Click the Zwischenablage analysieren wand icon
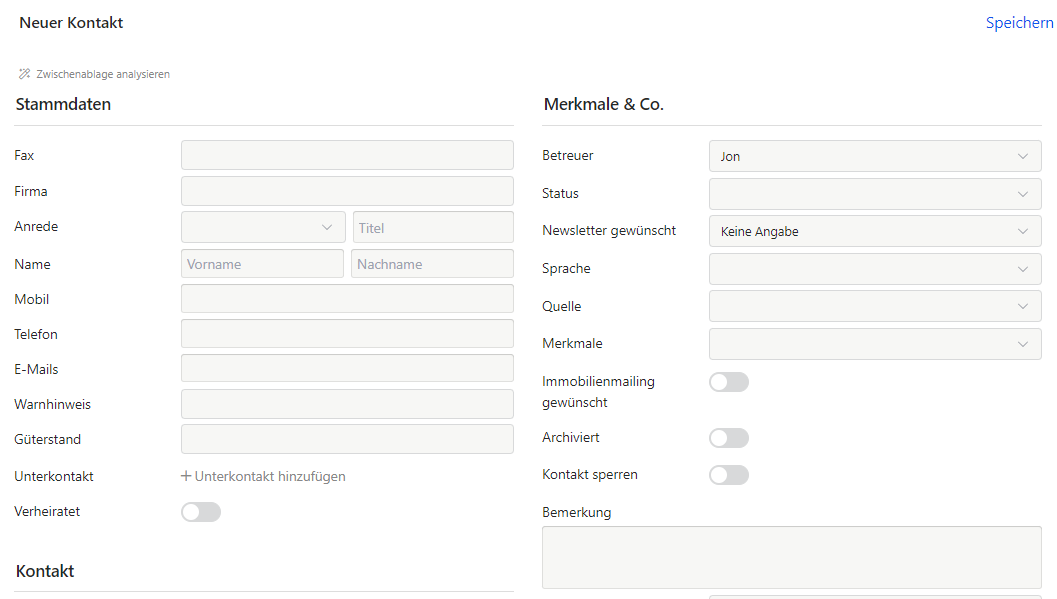 [x=25, y=74]
